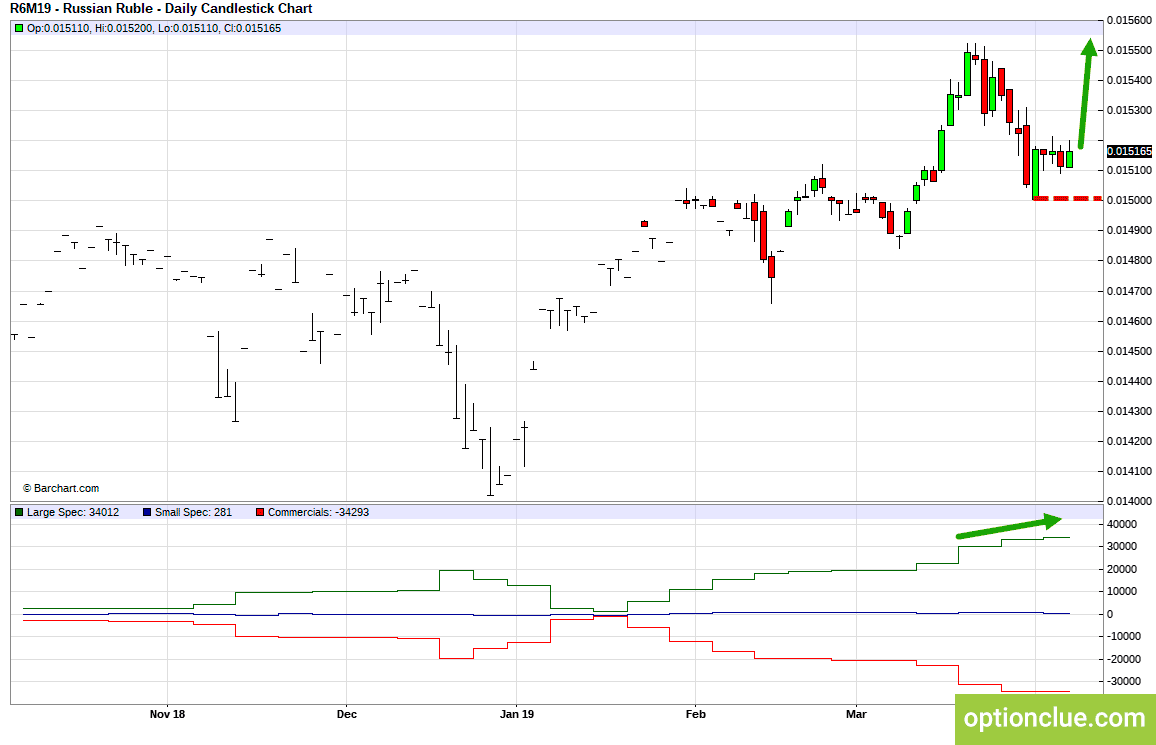
Task: Click the 20000 label on positions axis
Action: [x=1121, y=570]
